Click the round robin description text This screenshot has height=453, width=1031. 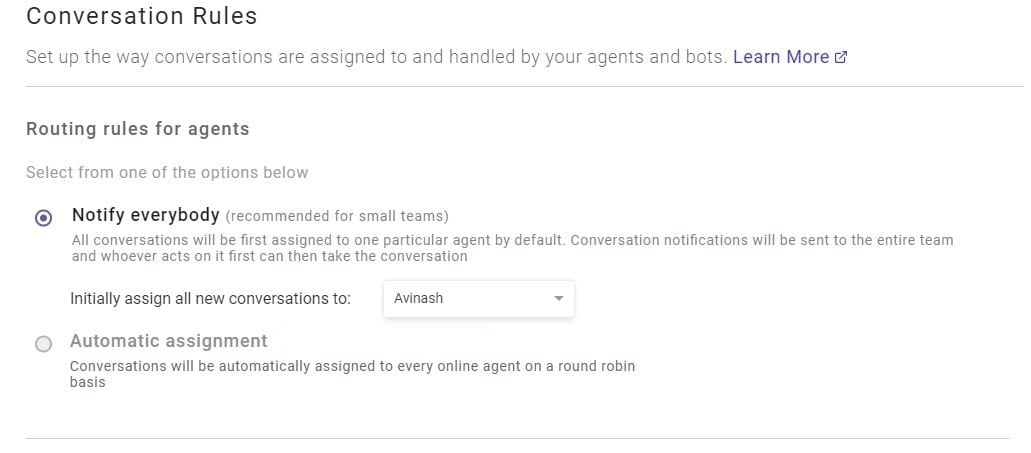tap(352, 373)
